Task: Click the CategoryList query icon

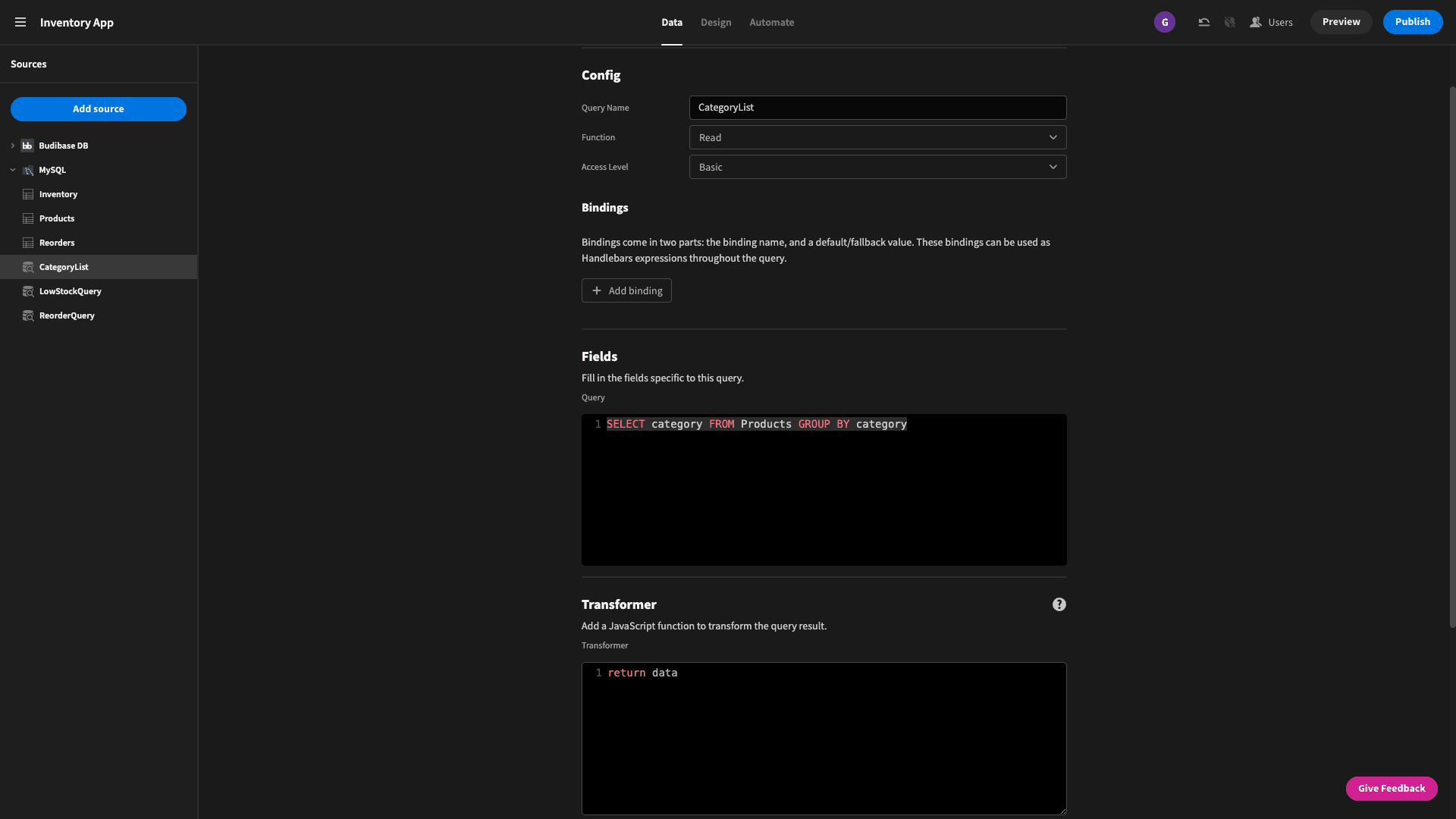Action: (x=28, y=267)
